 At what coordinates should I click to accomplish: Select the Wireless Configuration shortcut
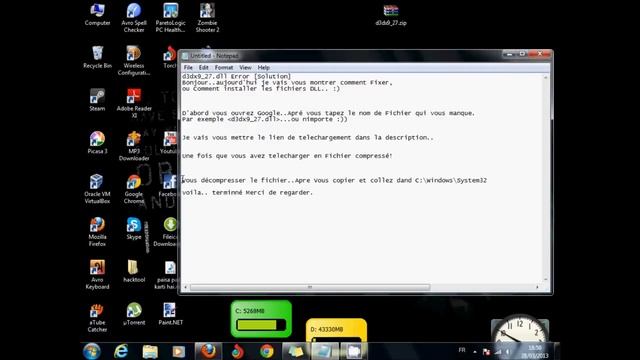point(133,60)
